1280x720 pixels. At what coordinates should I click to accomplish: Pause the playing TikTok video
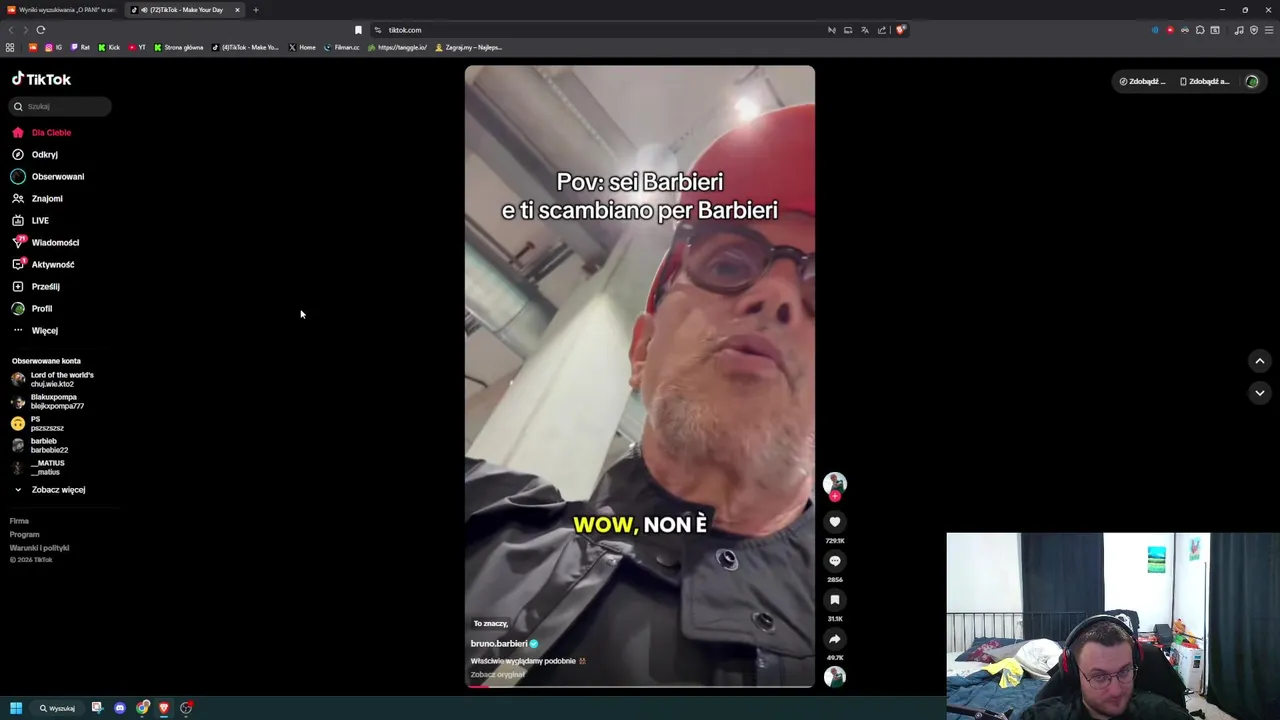640,376
